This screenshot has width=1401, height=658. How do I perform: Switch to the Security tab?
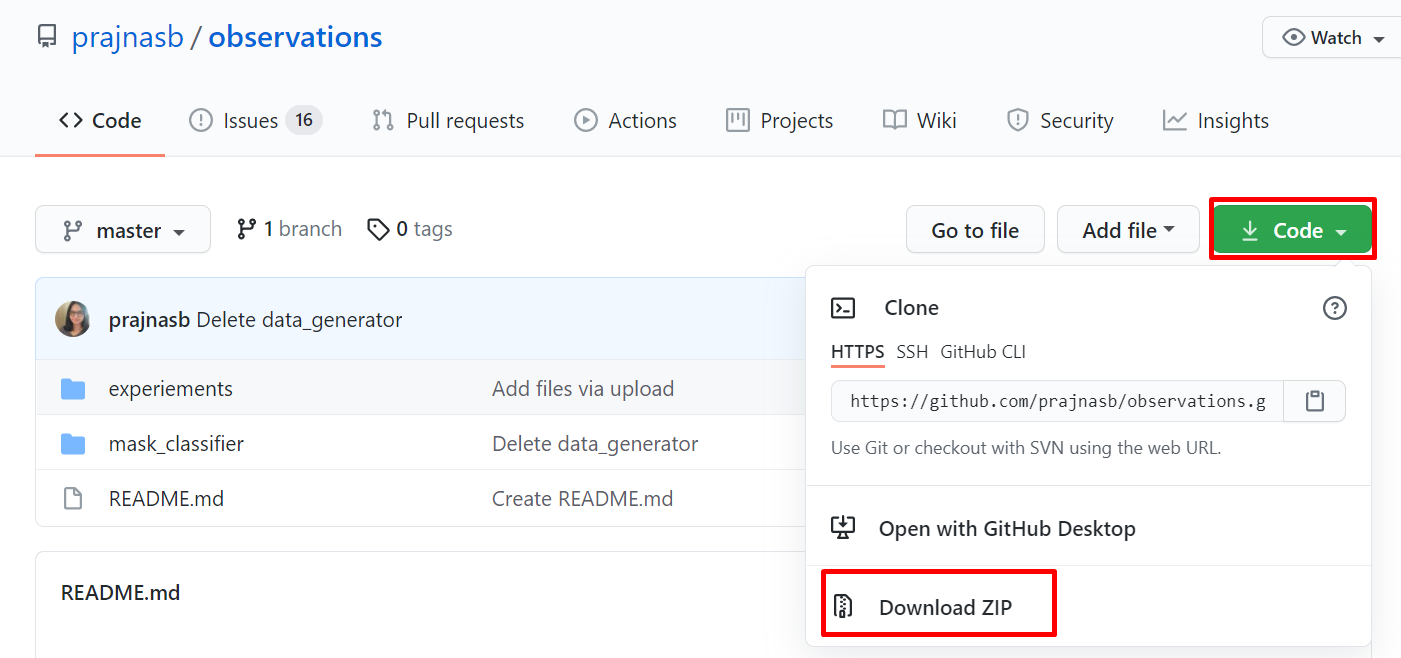[1060, 121]
